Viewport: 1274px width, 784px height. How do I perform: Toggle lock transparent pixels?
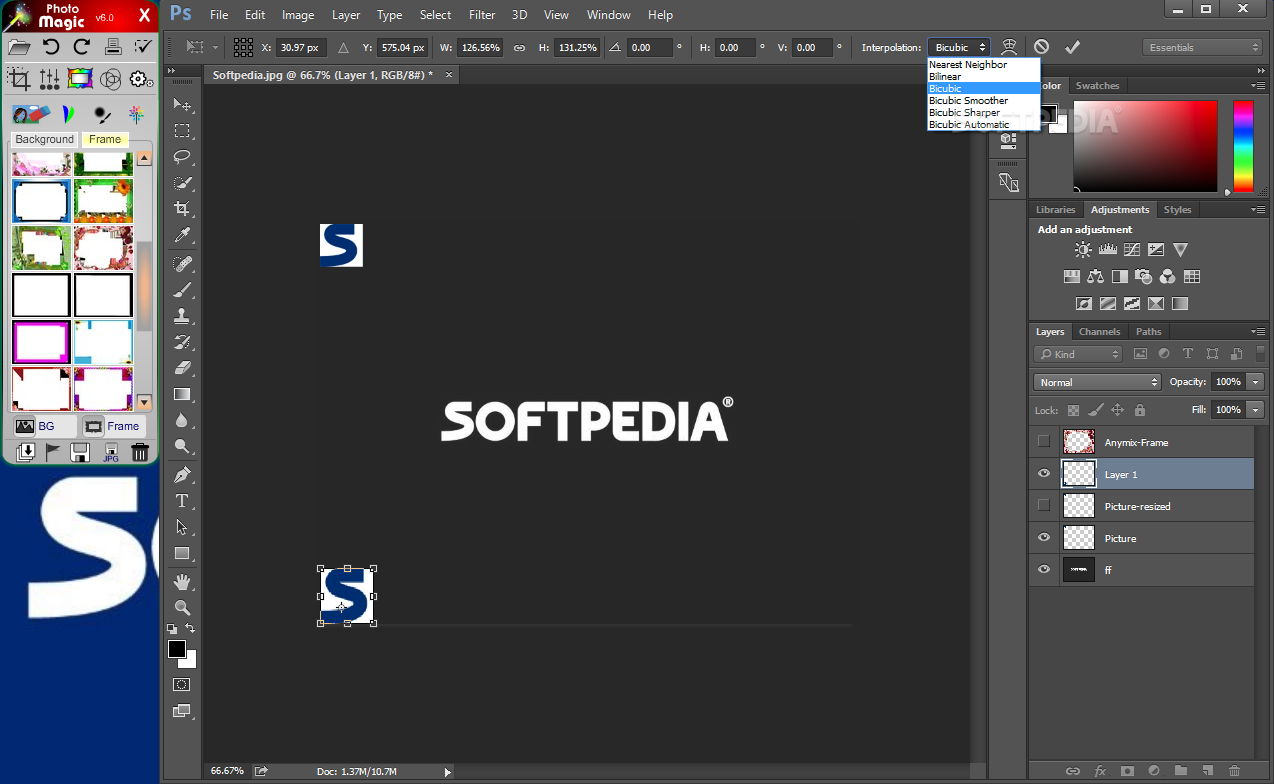click(1073, 410)
